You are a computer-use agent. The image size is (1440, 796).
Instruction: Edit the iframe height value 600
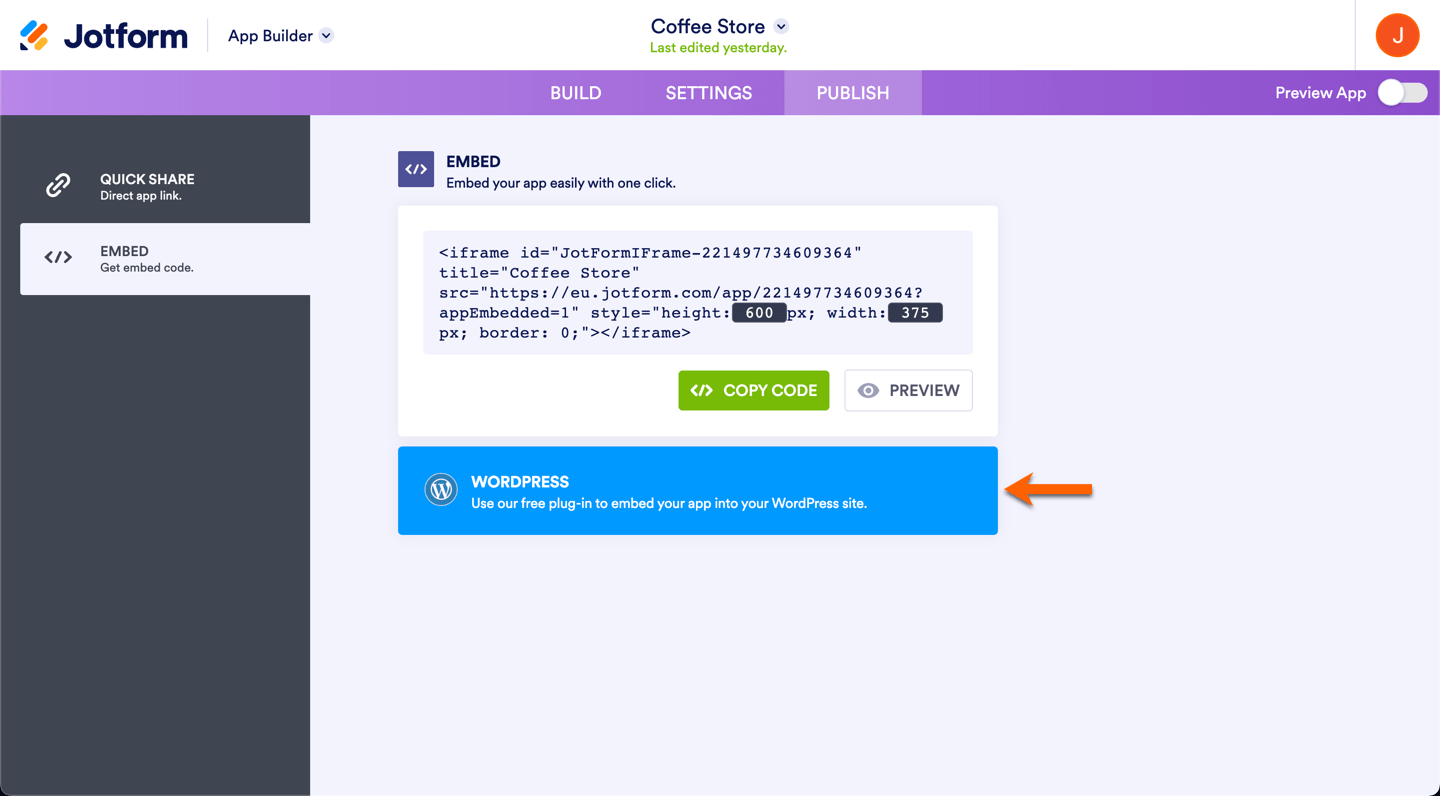tap(759, 313)
